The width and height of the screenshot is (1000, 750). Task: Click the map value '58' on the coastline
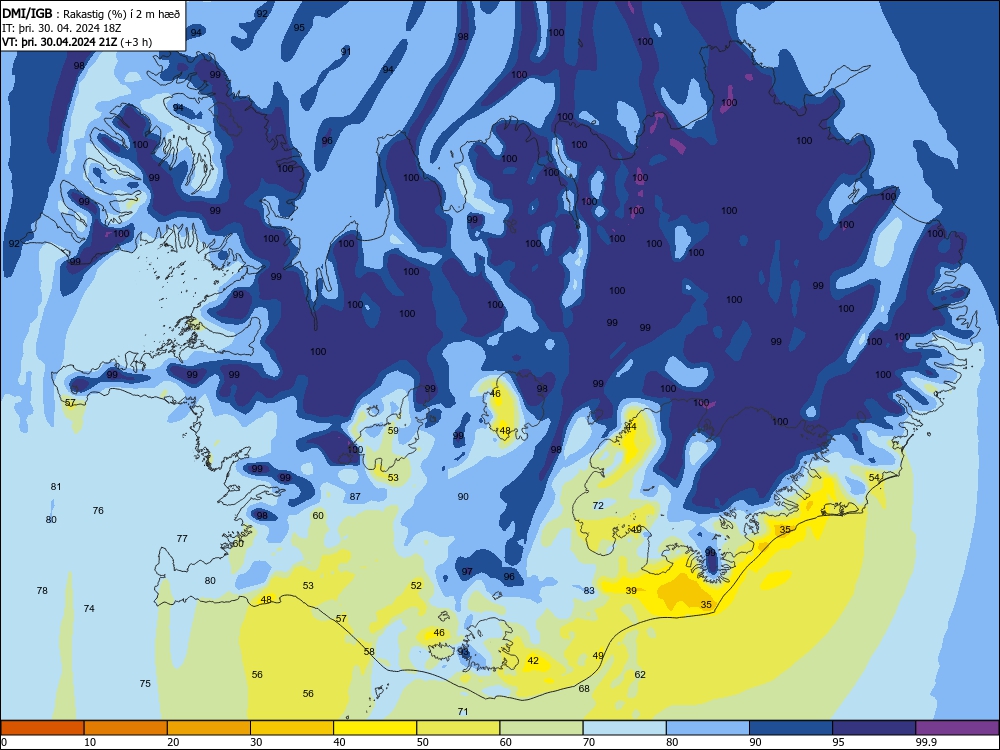[x=369, y=651]
